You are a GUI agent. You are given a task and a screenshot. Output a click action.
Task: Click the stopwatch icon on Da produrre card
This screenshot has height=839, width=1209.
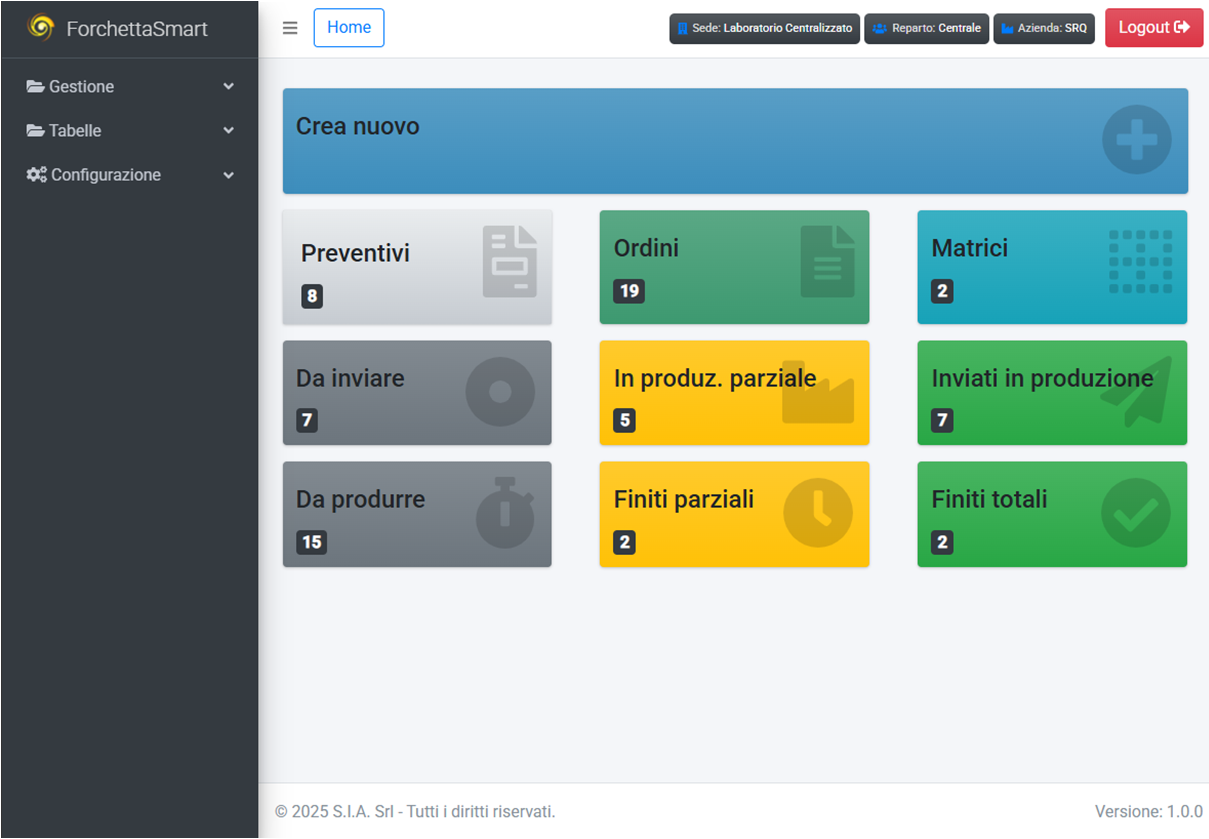click(x=504, y=513)
